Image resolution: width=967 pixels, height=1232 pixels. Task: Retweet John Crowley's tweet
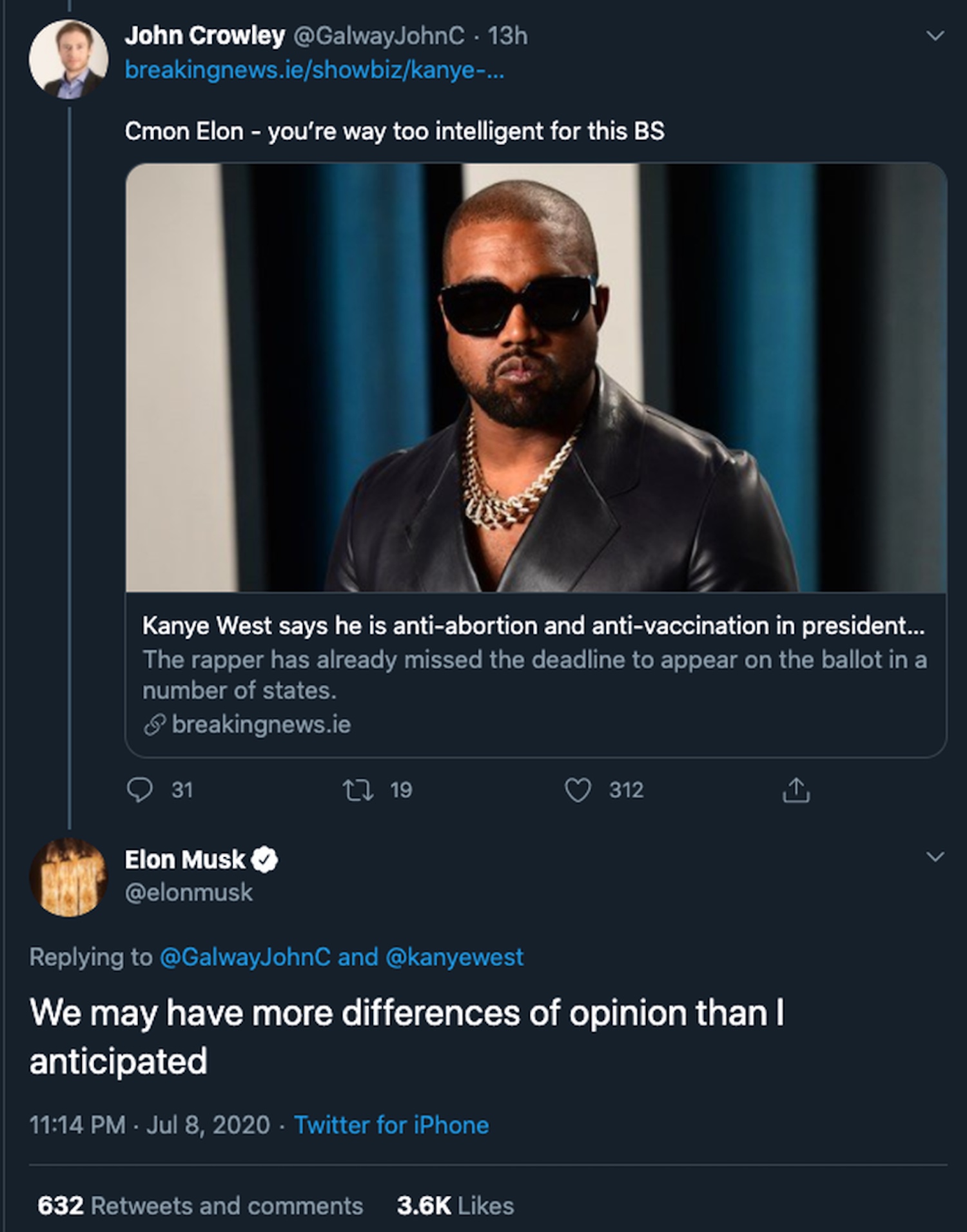tap(358, 790)
